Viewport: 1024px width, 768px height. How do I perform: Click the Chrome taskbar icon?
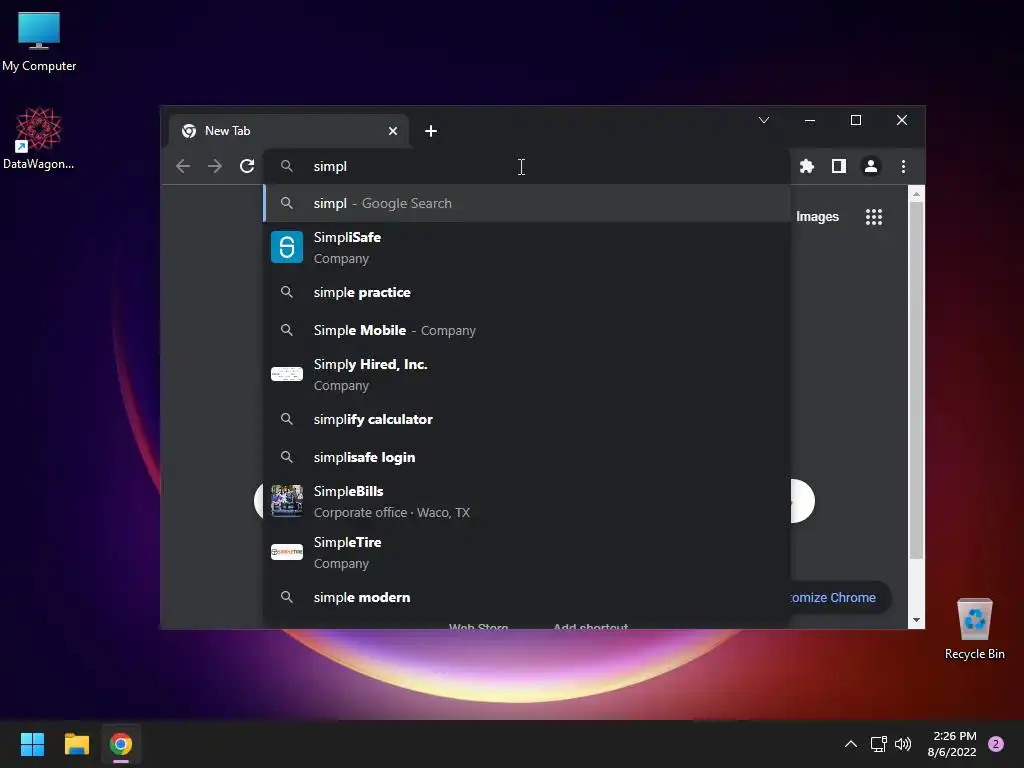121,744
